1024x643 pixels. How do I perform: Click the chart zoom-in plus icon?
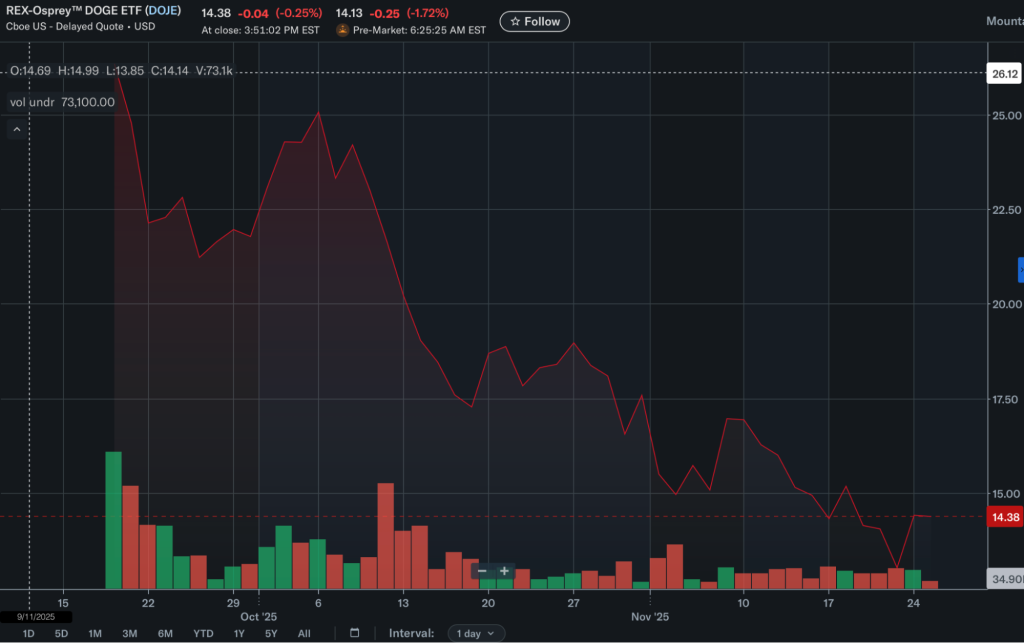503,571
